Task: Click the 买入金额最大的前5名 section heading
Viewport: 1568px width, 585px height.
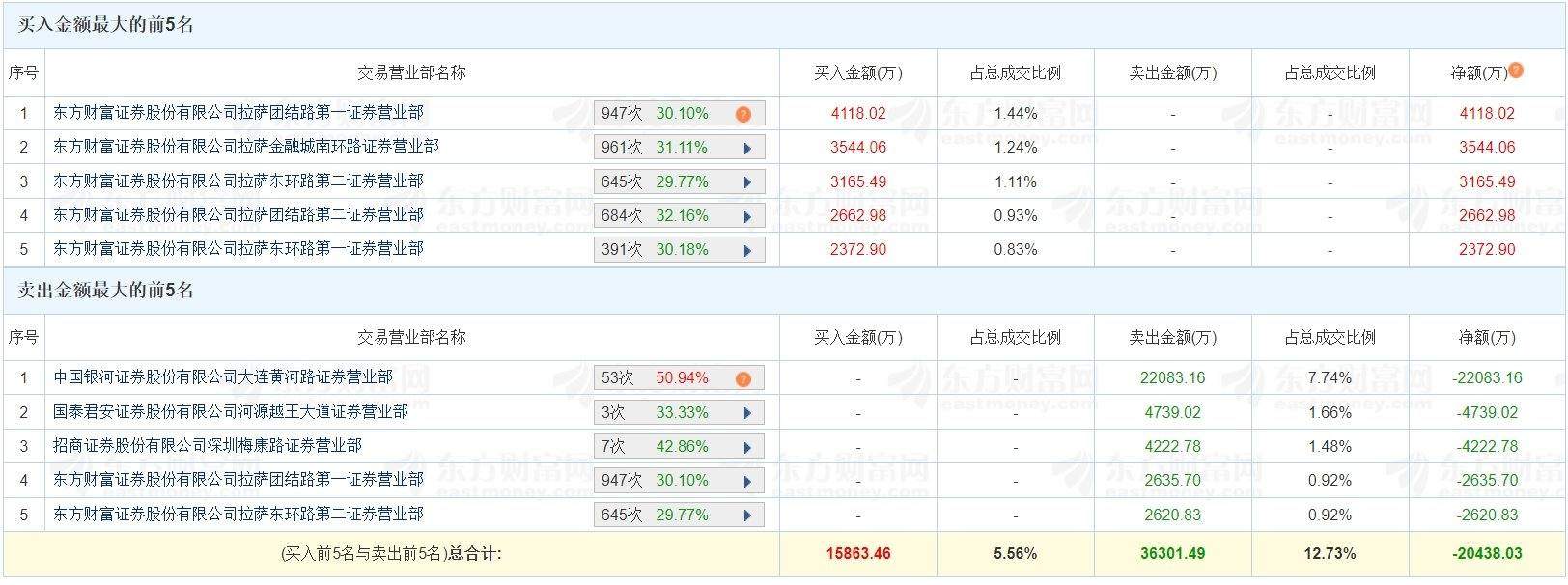Action: click(106, 25)
